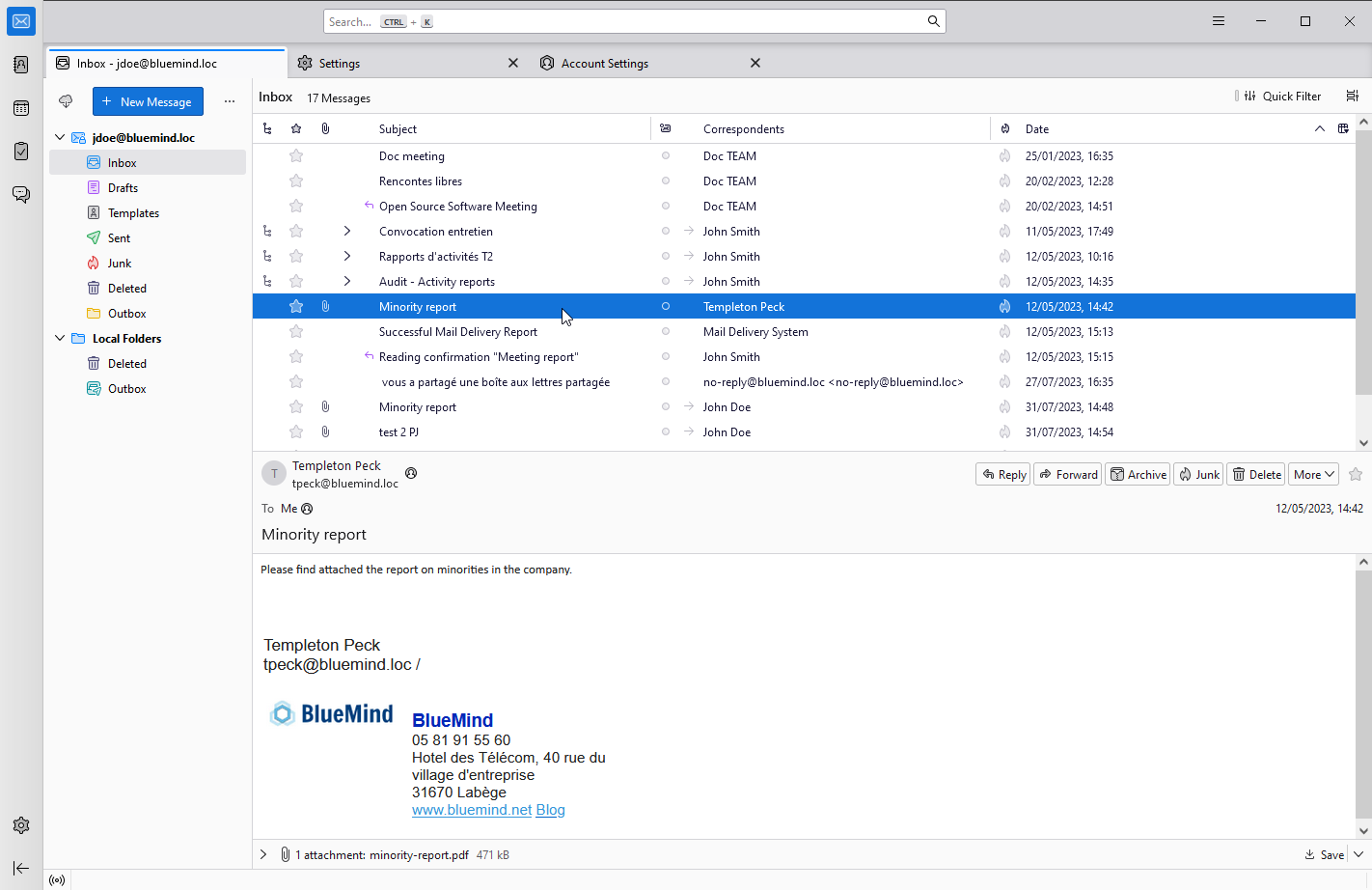Image resolution: width=1372 pixels, height=890 pixels.
Task: Click the column picker icon in header
Action: coord(1343,128)
